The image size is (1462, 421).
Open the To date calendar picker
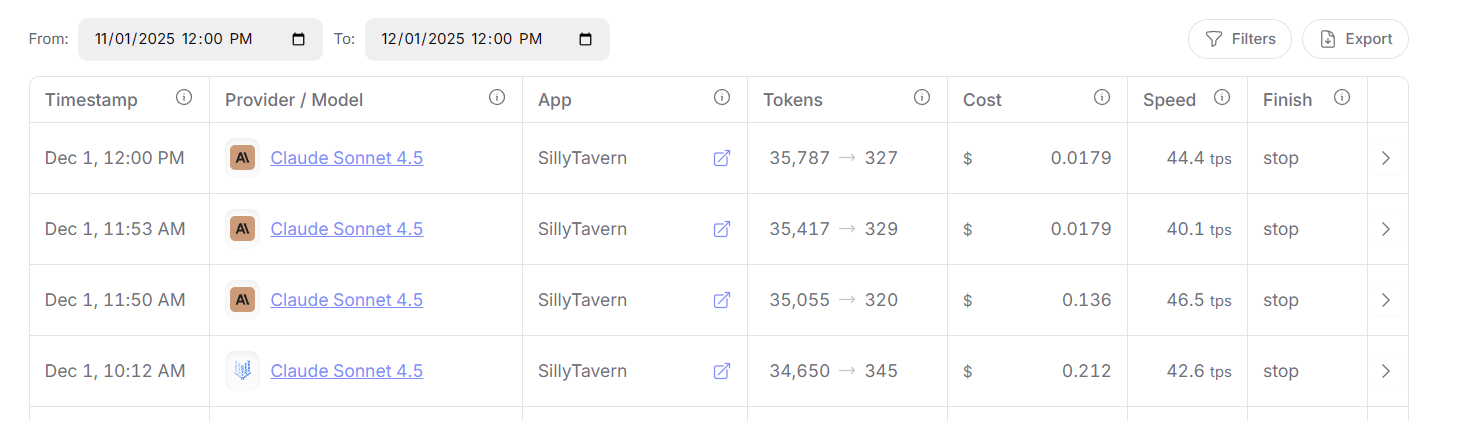pyautogui.click(x=586, y=39)
